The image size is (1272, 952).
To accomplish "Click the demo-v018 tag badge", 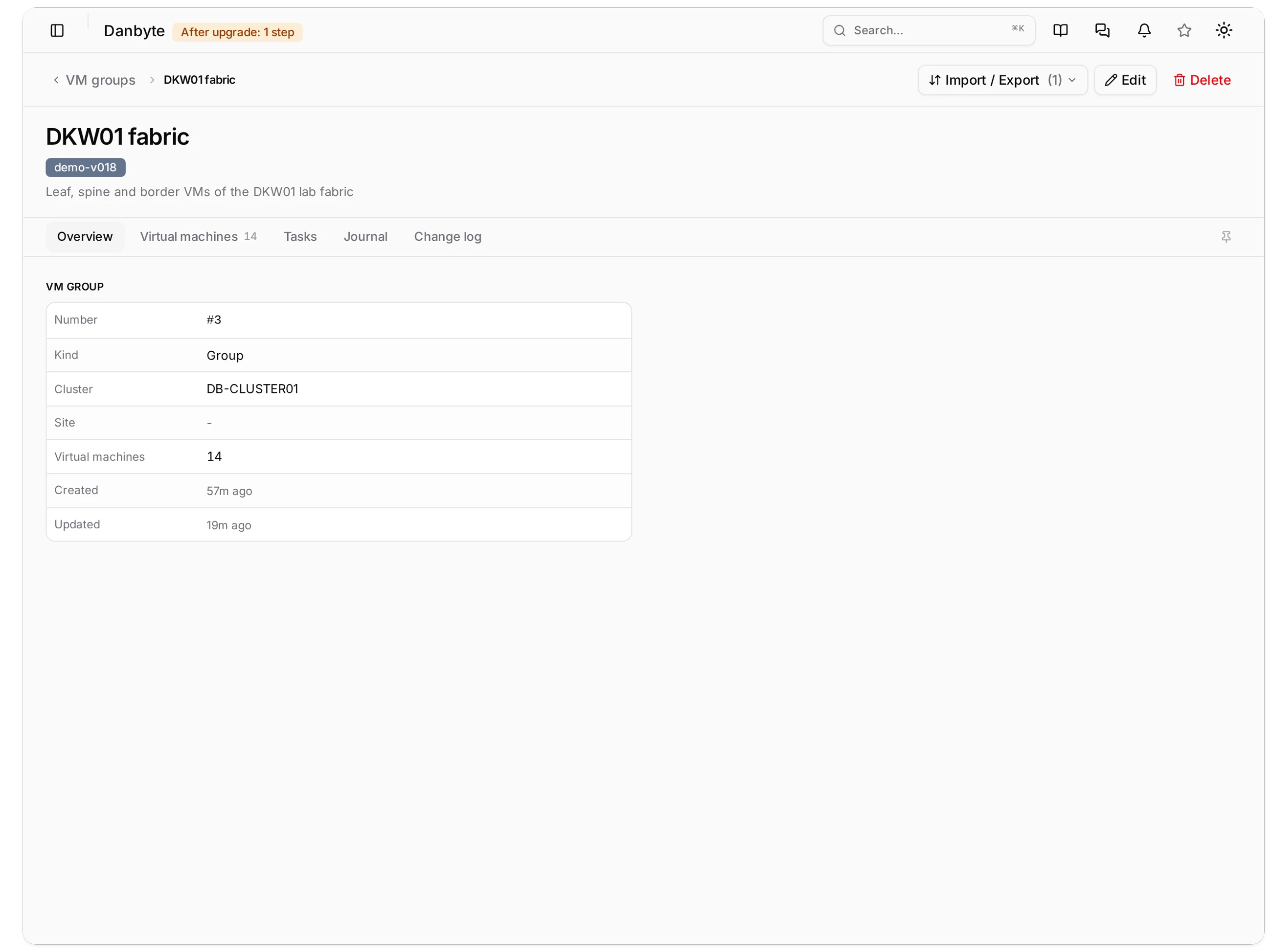I will click(86, 167).
